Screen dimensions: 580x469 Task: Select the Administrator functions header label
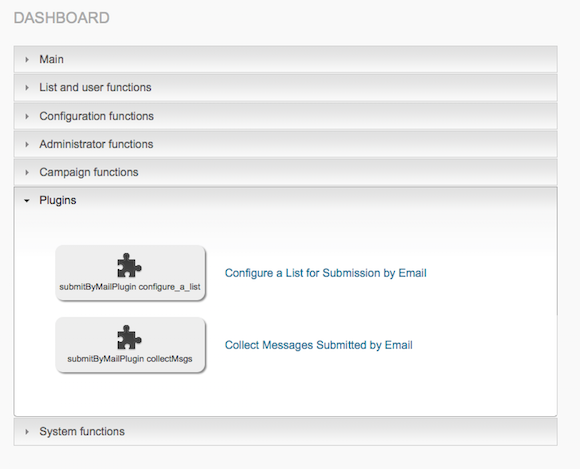[96, 144]
